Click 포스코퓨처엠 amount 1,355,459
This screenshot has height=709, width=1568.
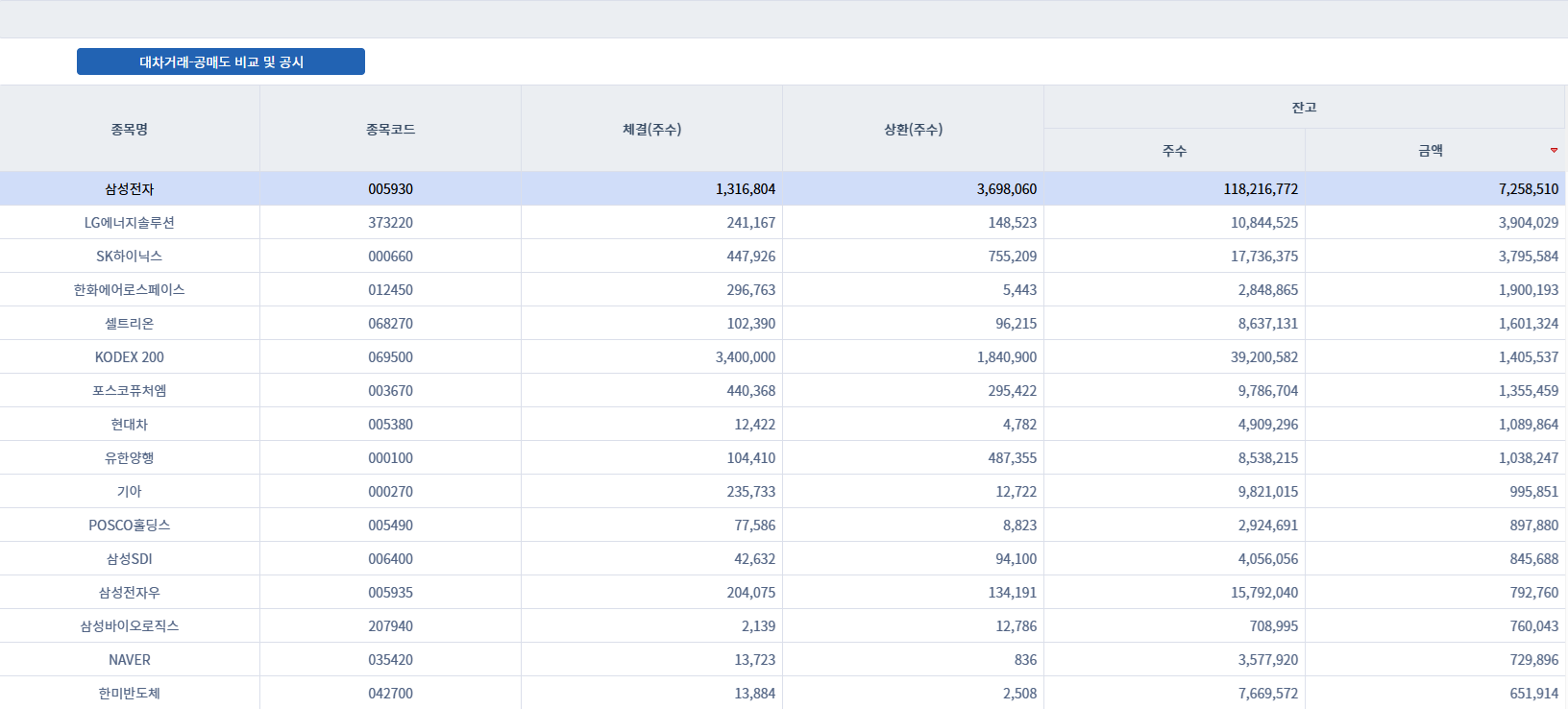point(1529,391)
